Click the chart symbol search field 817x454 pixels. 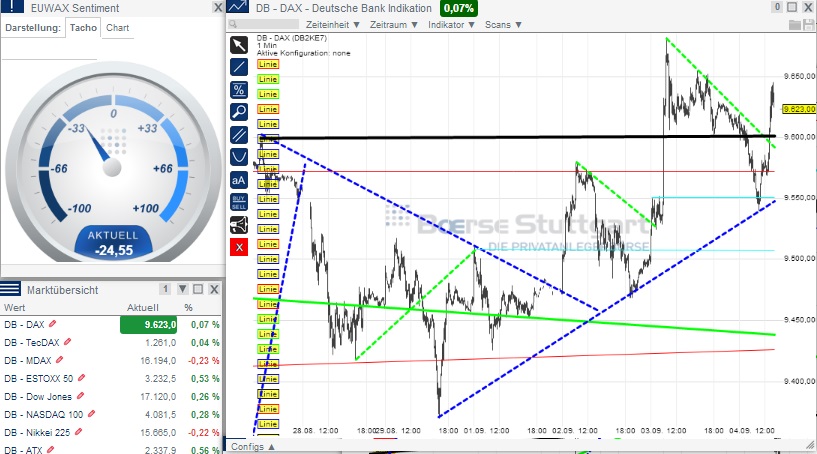[x=269, y=24]
